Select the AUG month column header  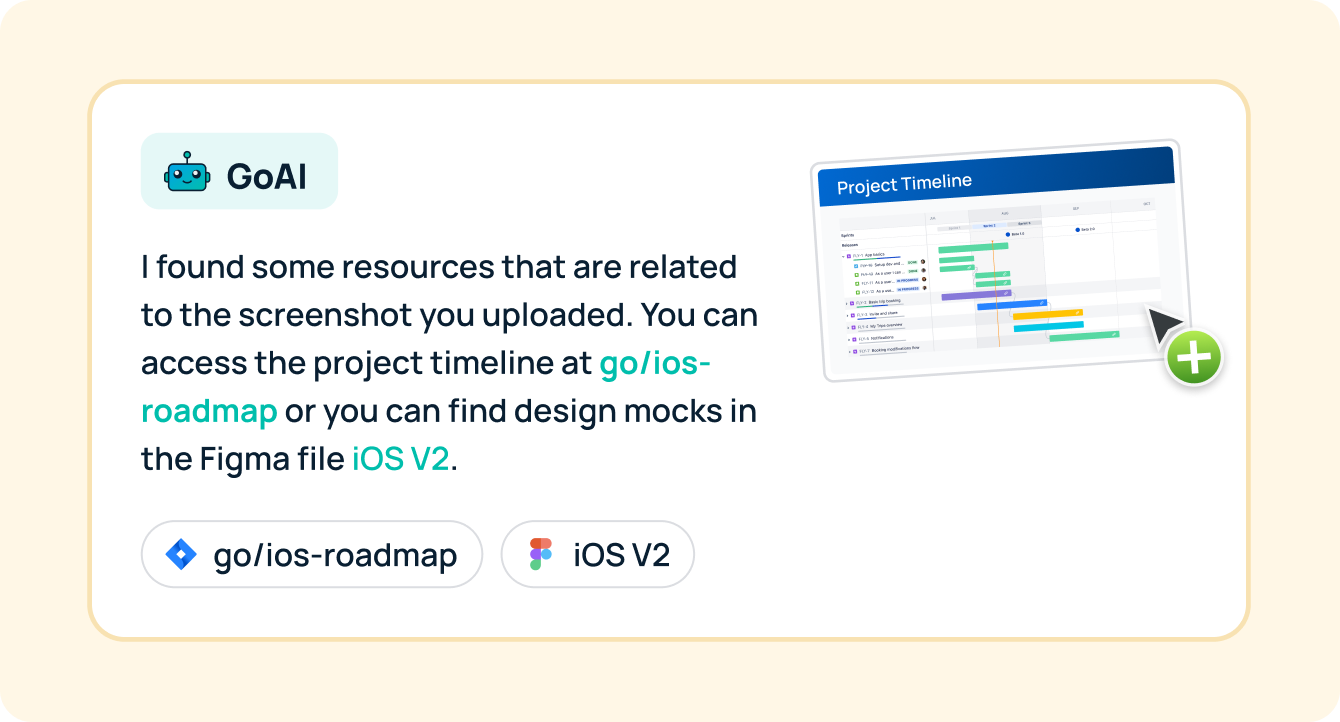pos(1005,213)
